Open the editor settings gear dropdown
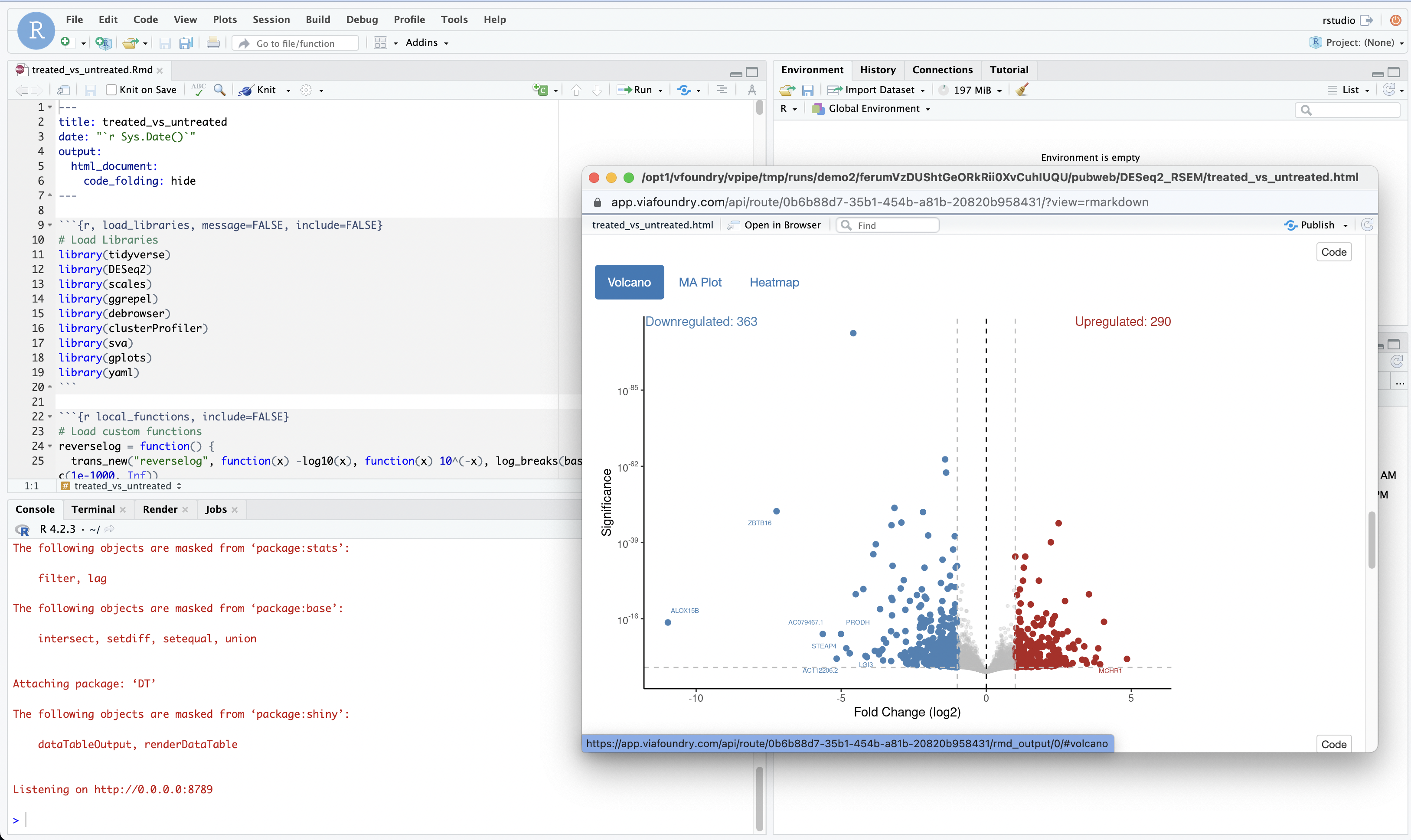The image size is (1411, 840). coord(312,90)
